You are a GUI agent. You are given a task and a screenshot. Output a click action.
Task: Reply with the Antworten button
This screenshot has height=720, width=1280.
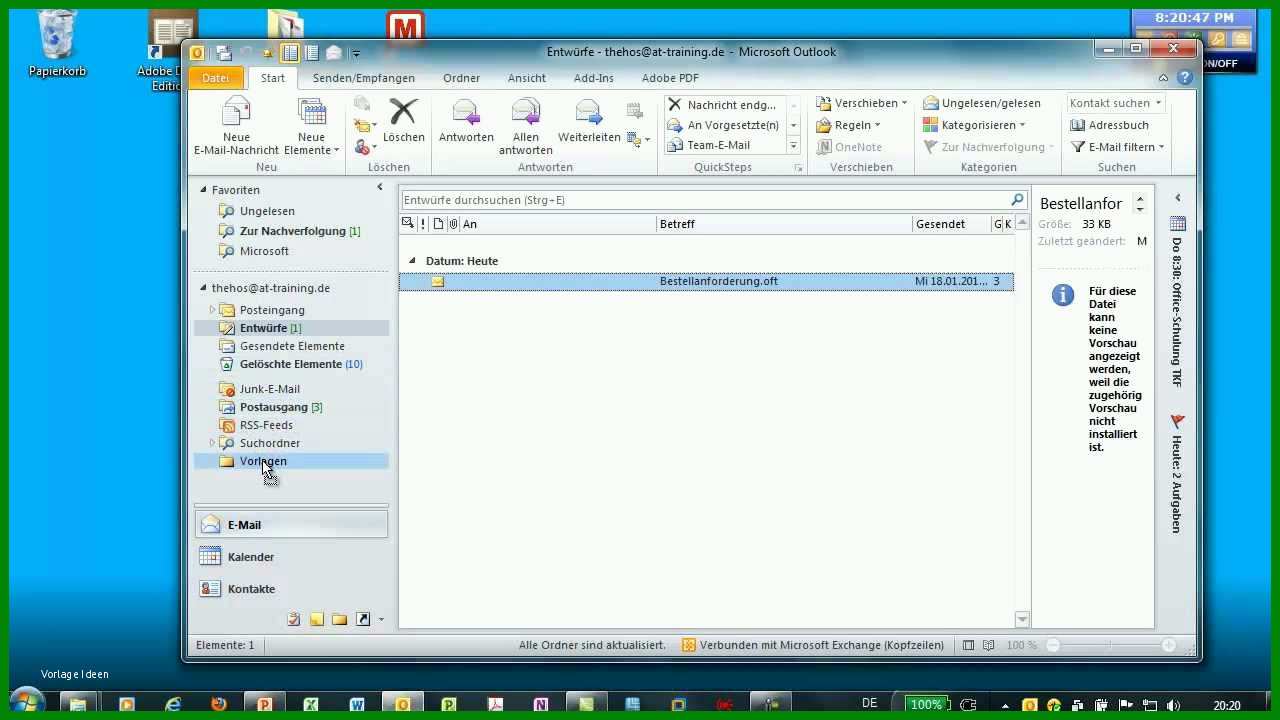(466, 120)
